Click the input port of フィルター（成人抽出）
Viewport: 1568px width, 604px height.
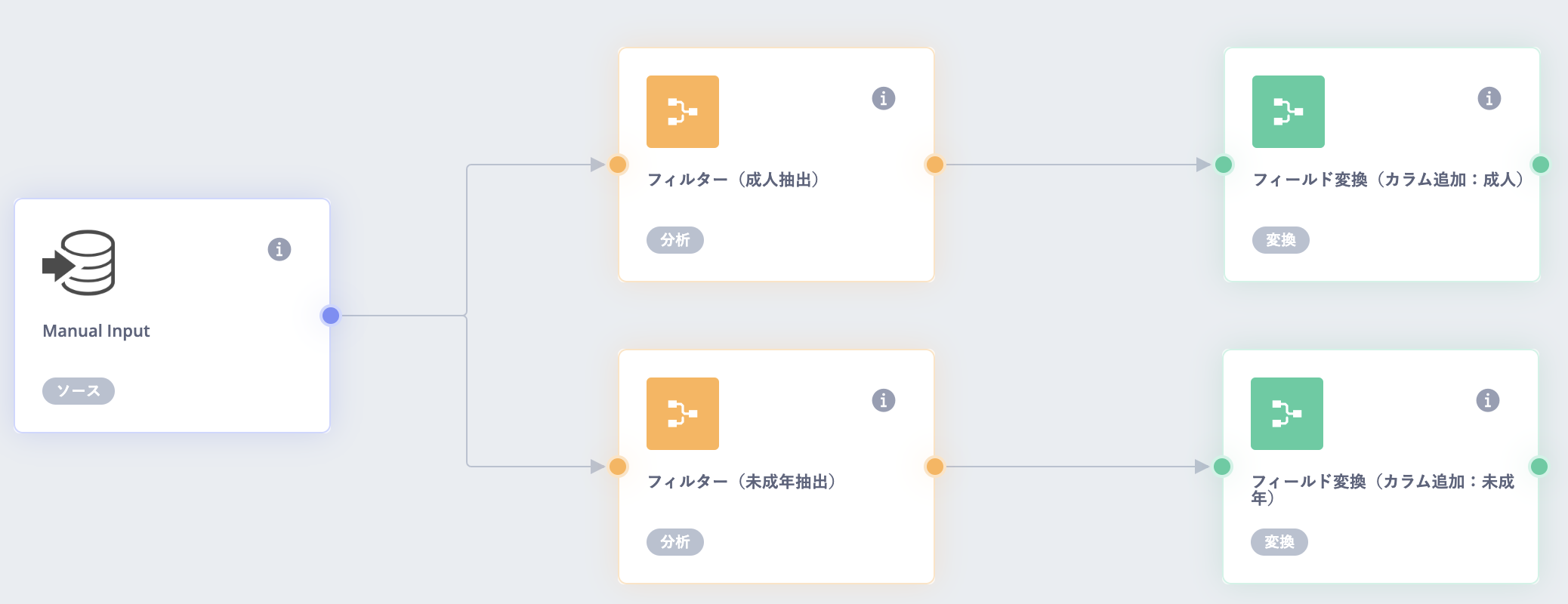tap(618, 165)
